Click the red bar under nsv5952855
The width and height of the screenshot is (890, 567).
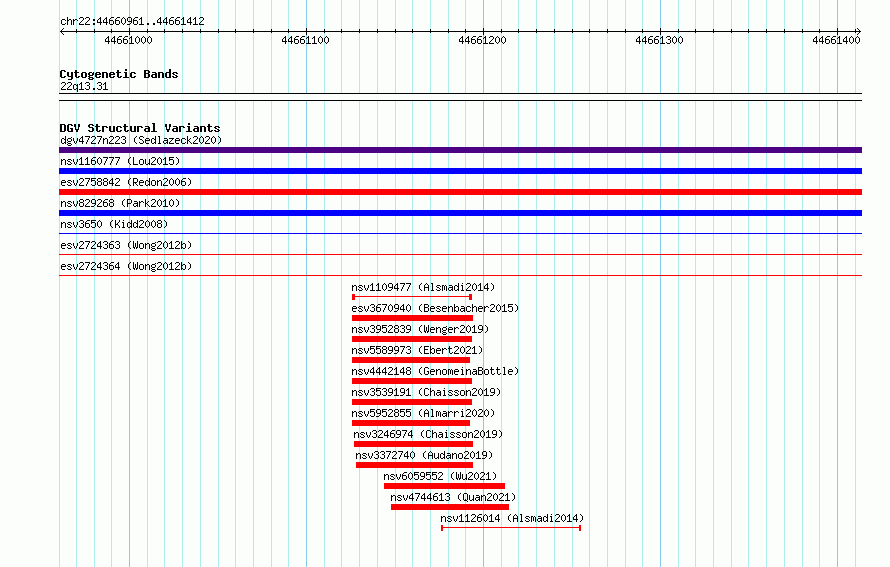click(x=411, y=423)
